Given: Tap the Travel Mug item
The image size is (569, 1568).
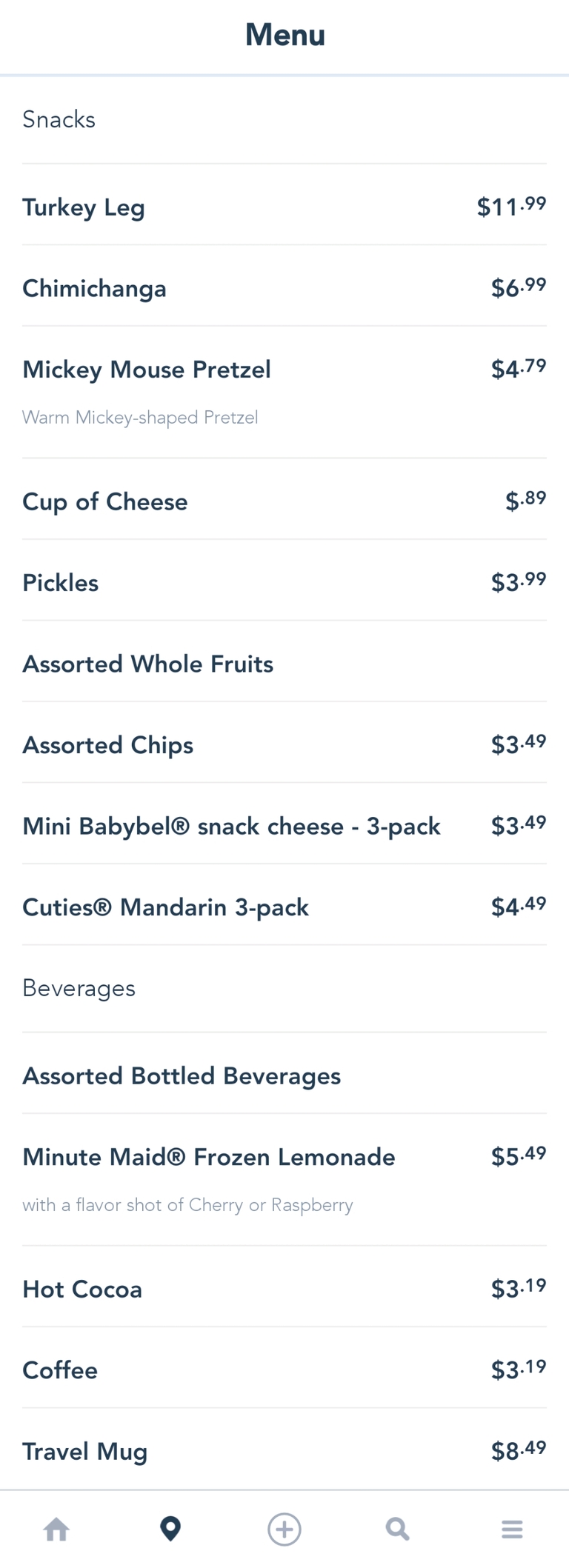Looking at the screenshot, I should pyautogui.click(x=85, y=1452).
